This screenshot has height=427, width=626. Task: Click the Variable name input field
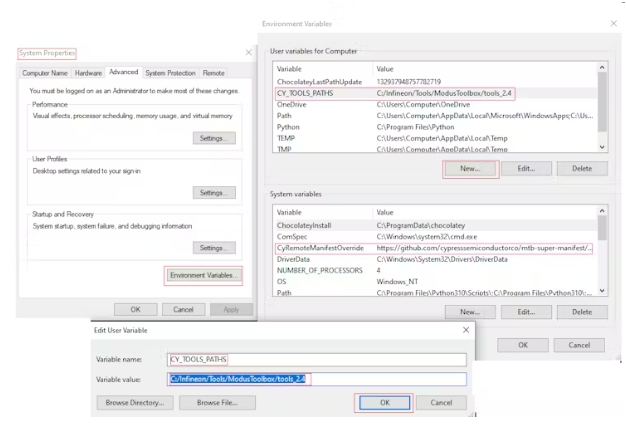pyautogui.click(x=317, y=359)
